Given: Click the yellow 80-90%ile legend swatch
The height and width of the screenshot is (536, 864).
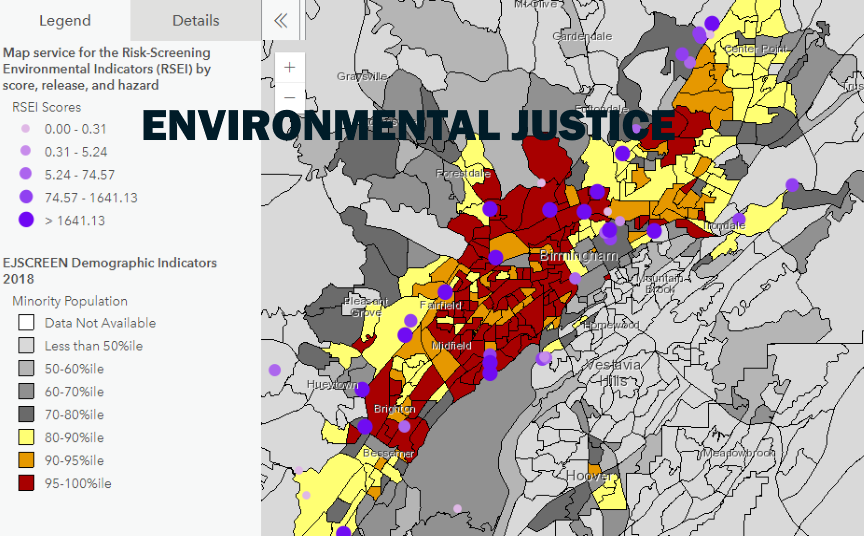Looking at the screenshot, I should [x=26, y=437].
